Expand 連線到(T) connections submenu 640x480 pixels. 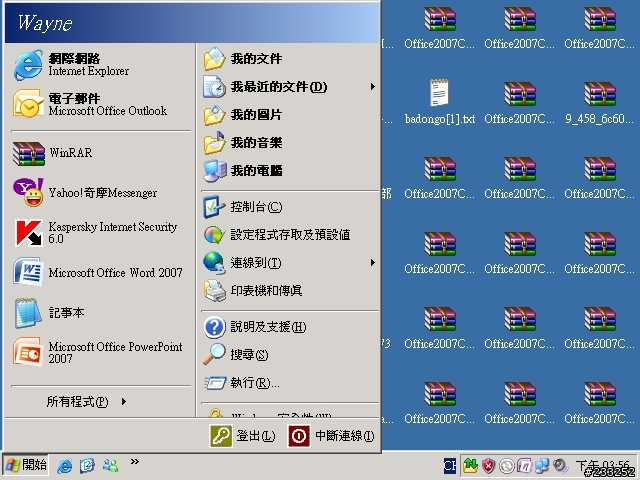[290, 262]
